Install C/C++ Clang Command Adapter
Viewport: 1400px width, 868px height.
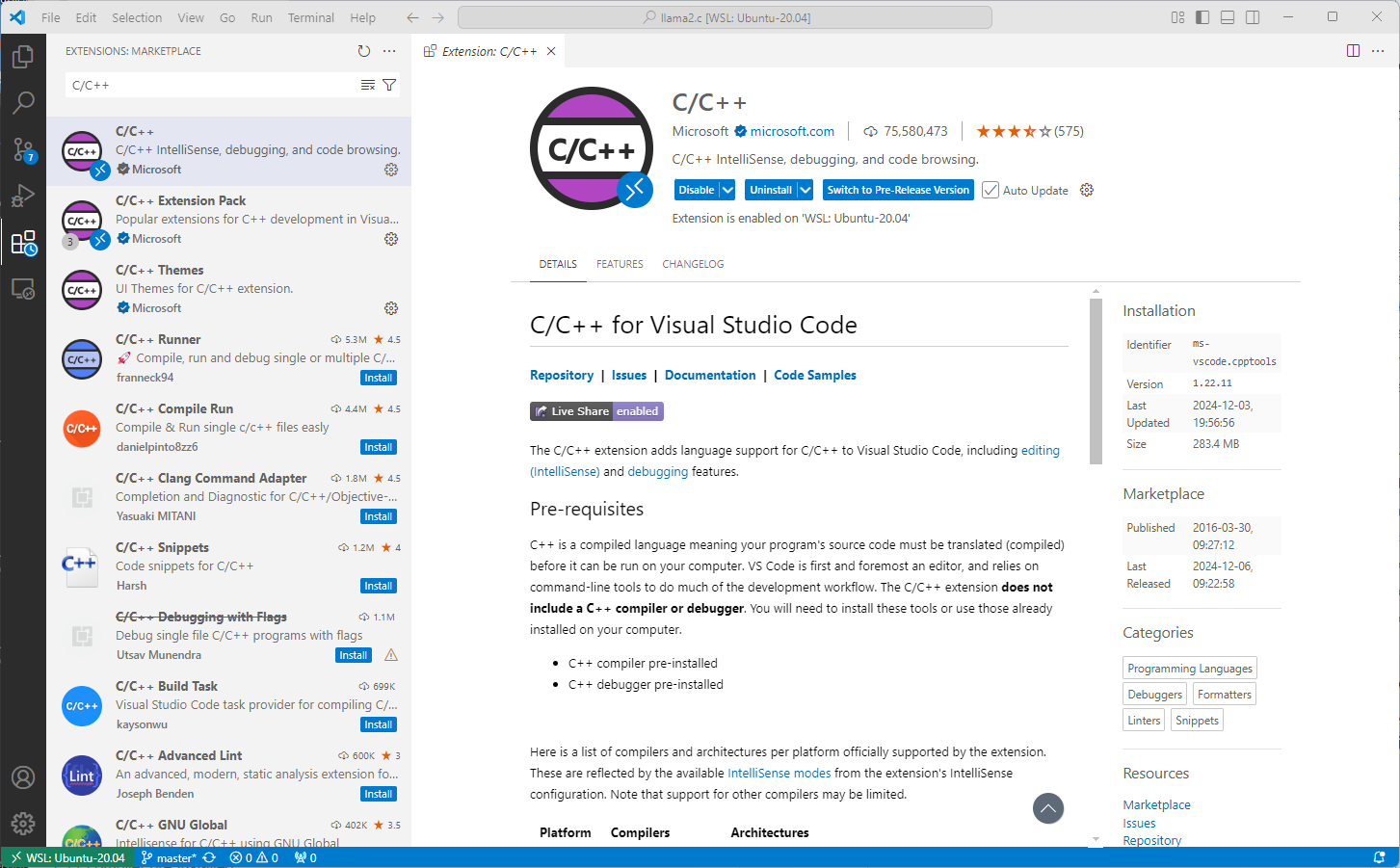coord(379,516)
